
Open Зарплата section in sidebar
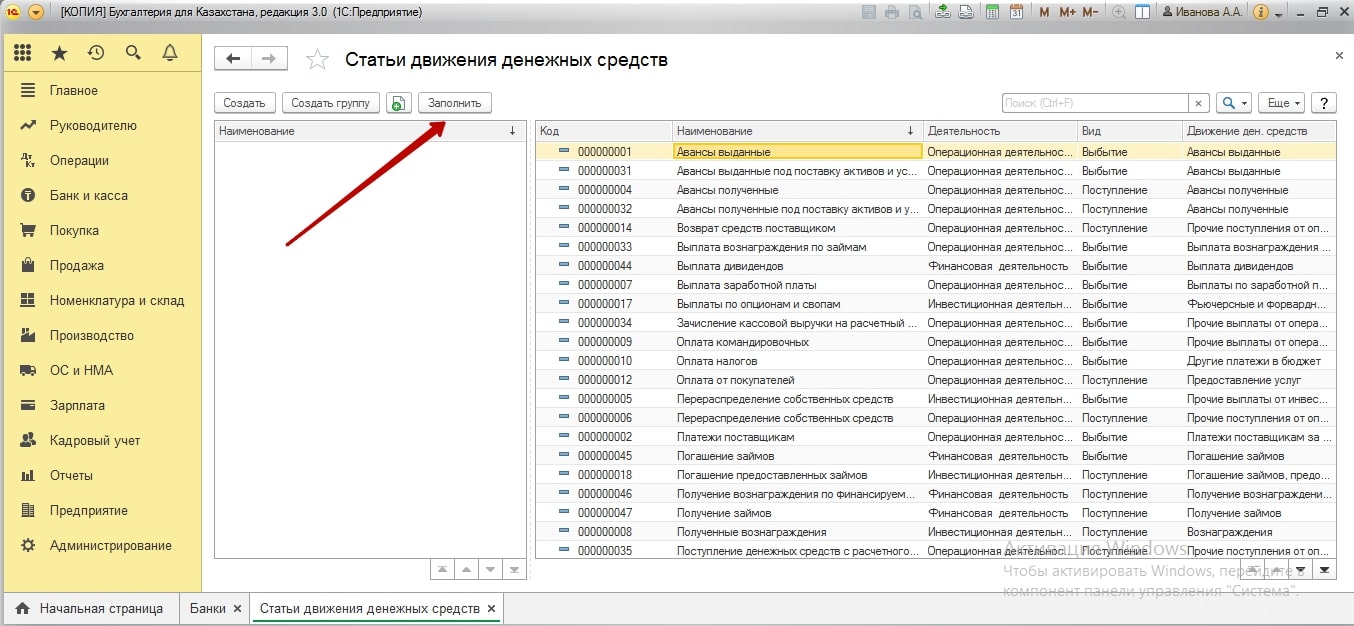coord(77,405)
